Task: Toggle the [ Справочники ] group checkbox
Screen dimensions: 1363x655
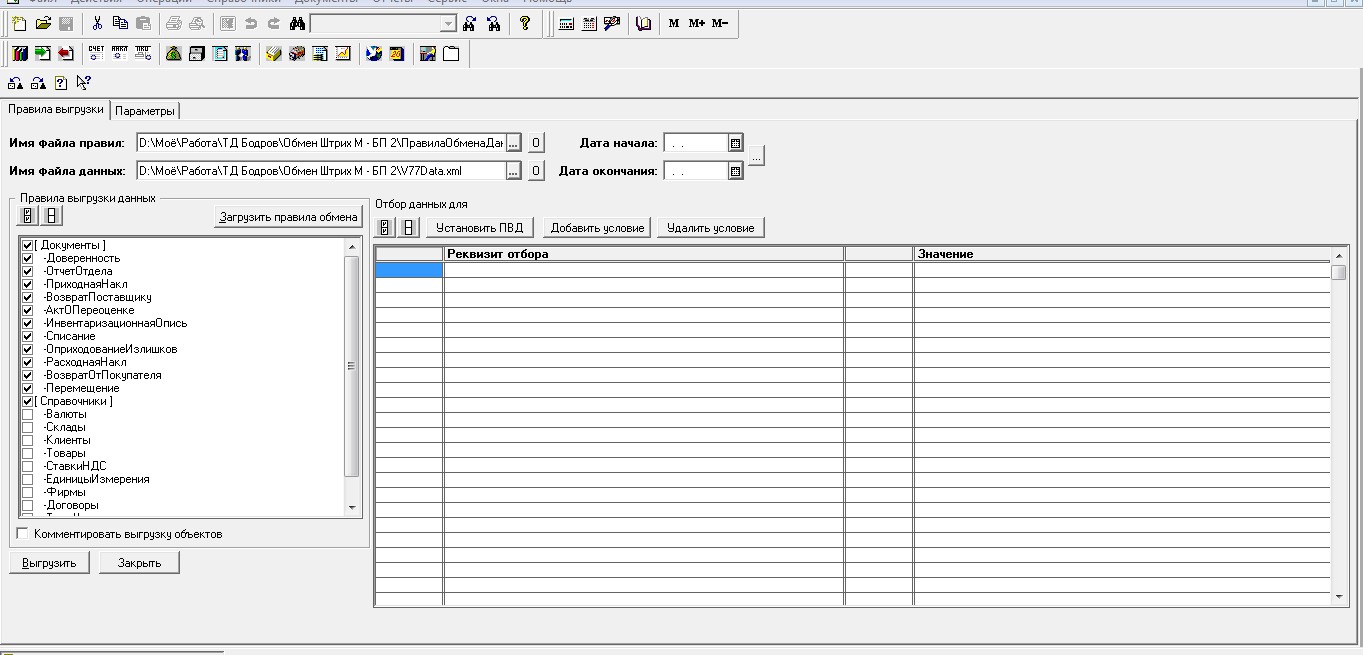Action: point(27,401)
